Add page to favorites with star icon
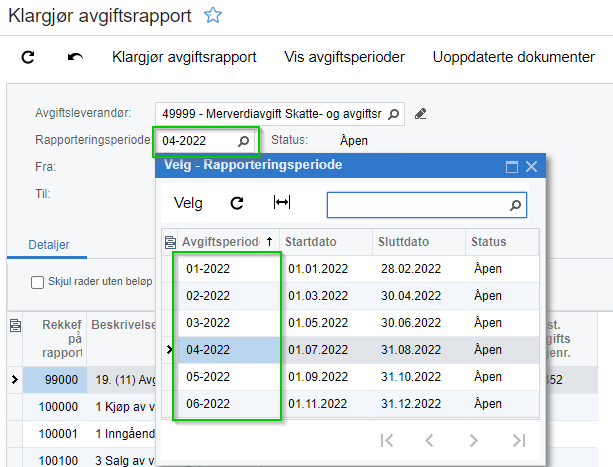 pyautogui.click(x=213, y=16)
